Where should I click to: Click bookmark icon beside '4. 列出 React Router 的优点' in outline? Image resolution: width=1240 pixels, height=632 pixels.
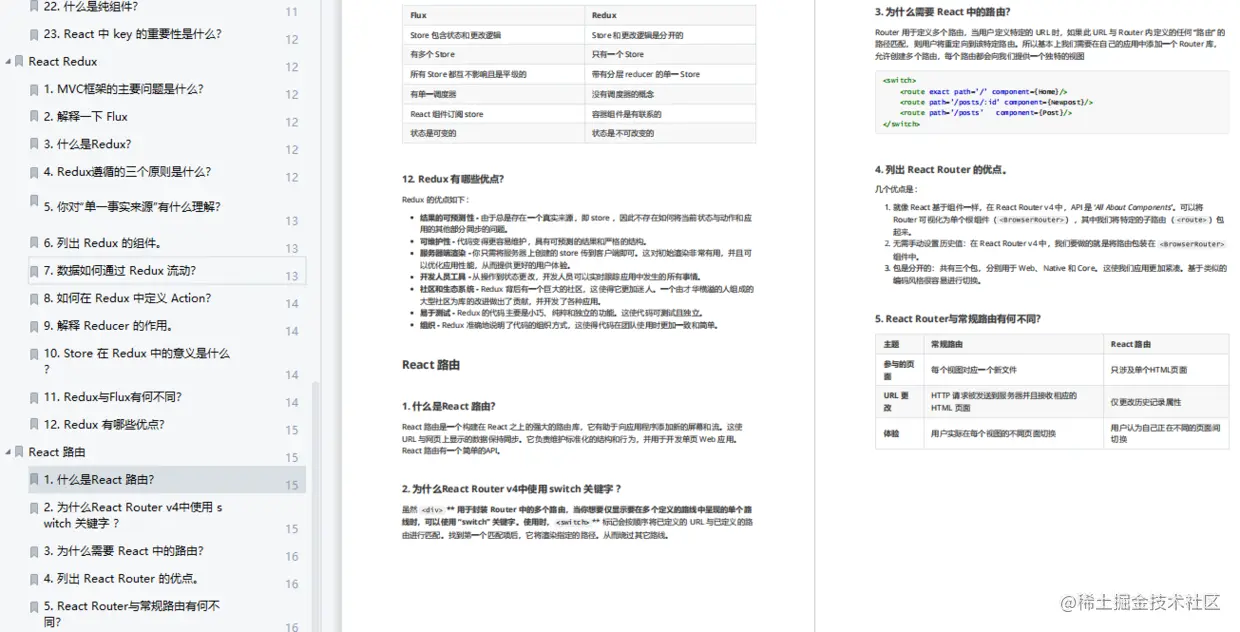(x=35, y=579)
